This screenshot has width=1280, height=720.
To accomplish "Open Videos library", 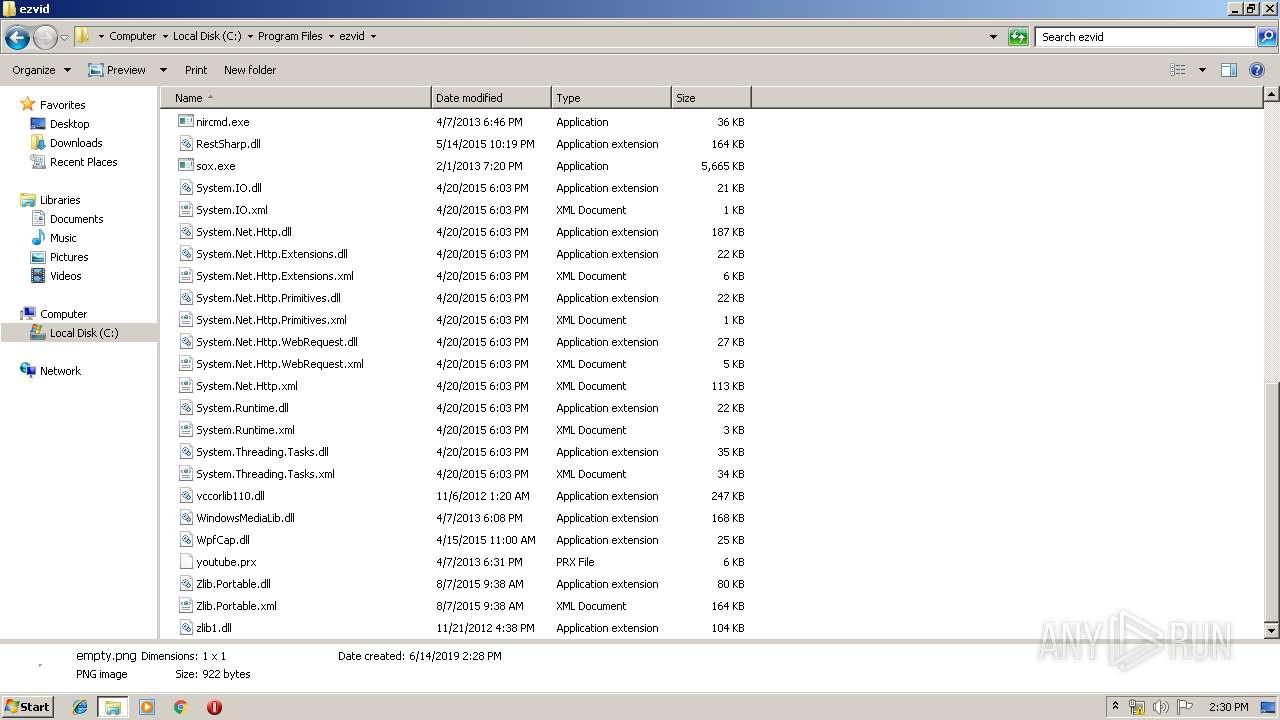I will pos(65,276).
